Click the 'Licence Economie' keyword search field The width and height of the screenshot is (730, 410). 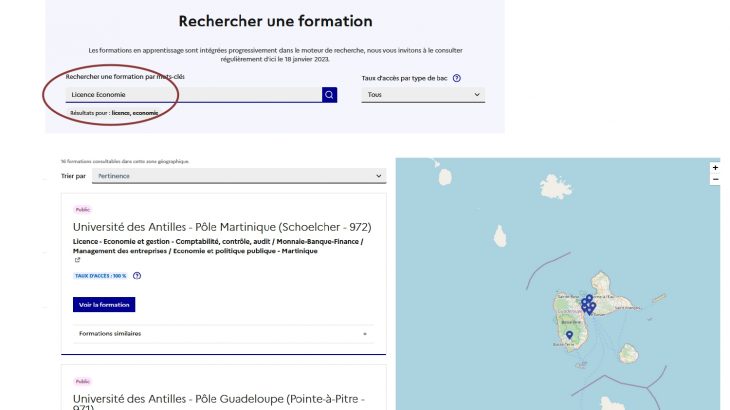pyautogui.click(x=193, y=94)
